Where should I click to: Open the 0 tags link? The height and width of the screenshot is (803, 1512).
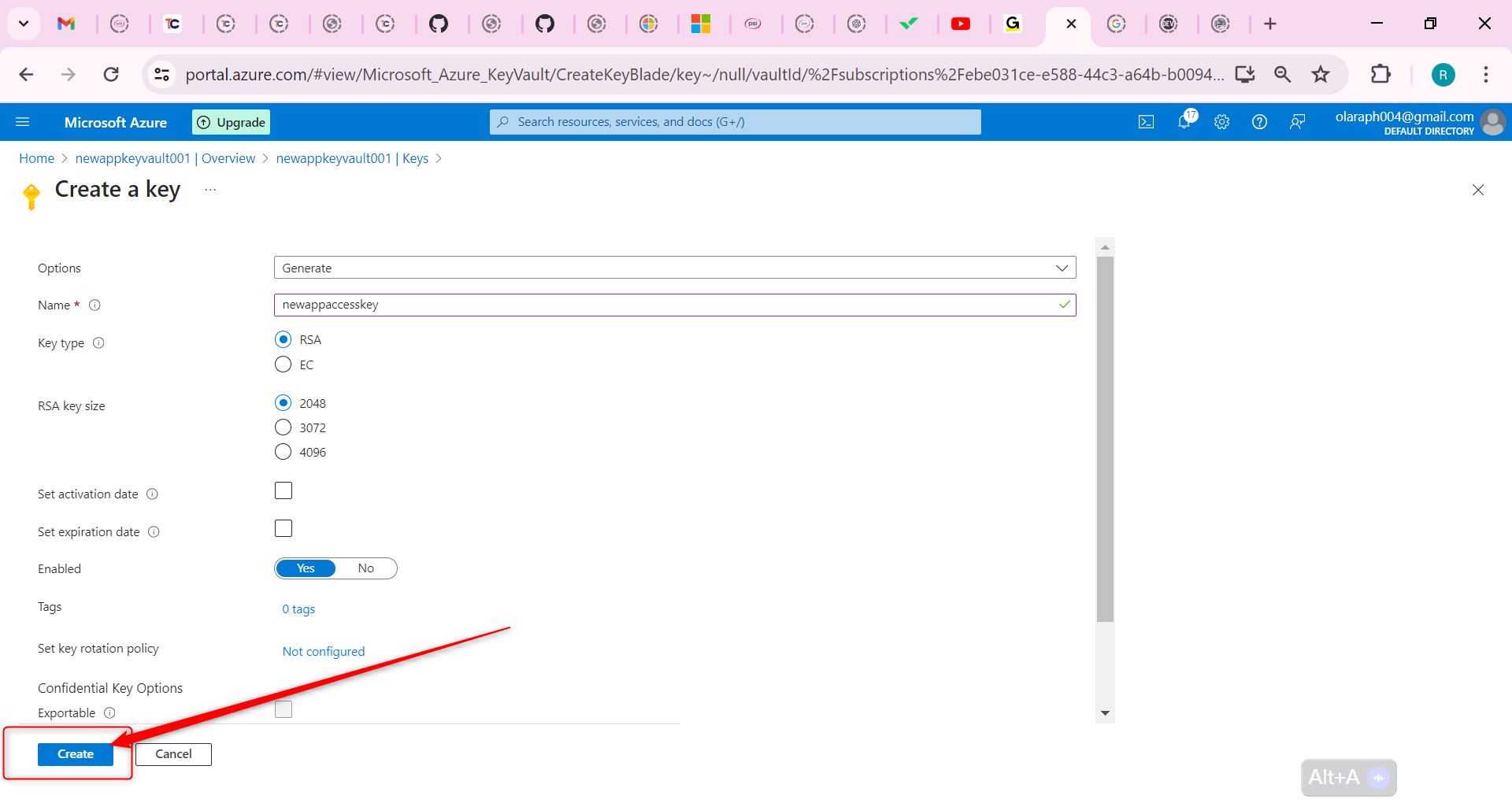[x=298, y=609]
